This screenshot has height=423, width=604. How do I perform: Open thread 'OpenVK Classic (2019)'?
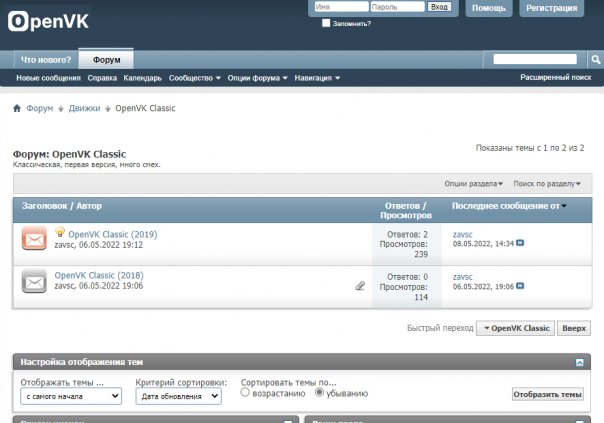click(x=113, y=234)
